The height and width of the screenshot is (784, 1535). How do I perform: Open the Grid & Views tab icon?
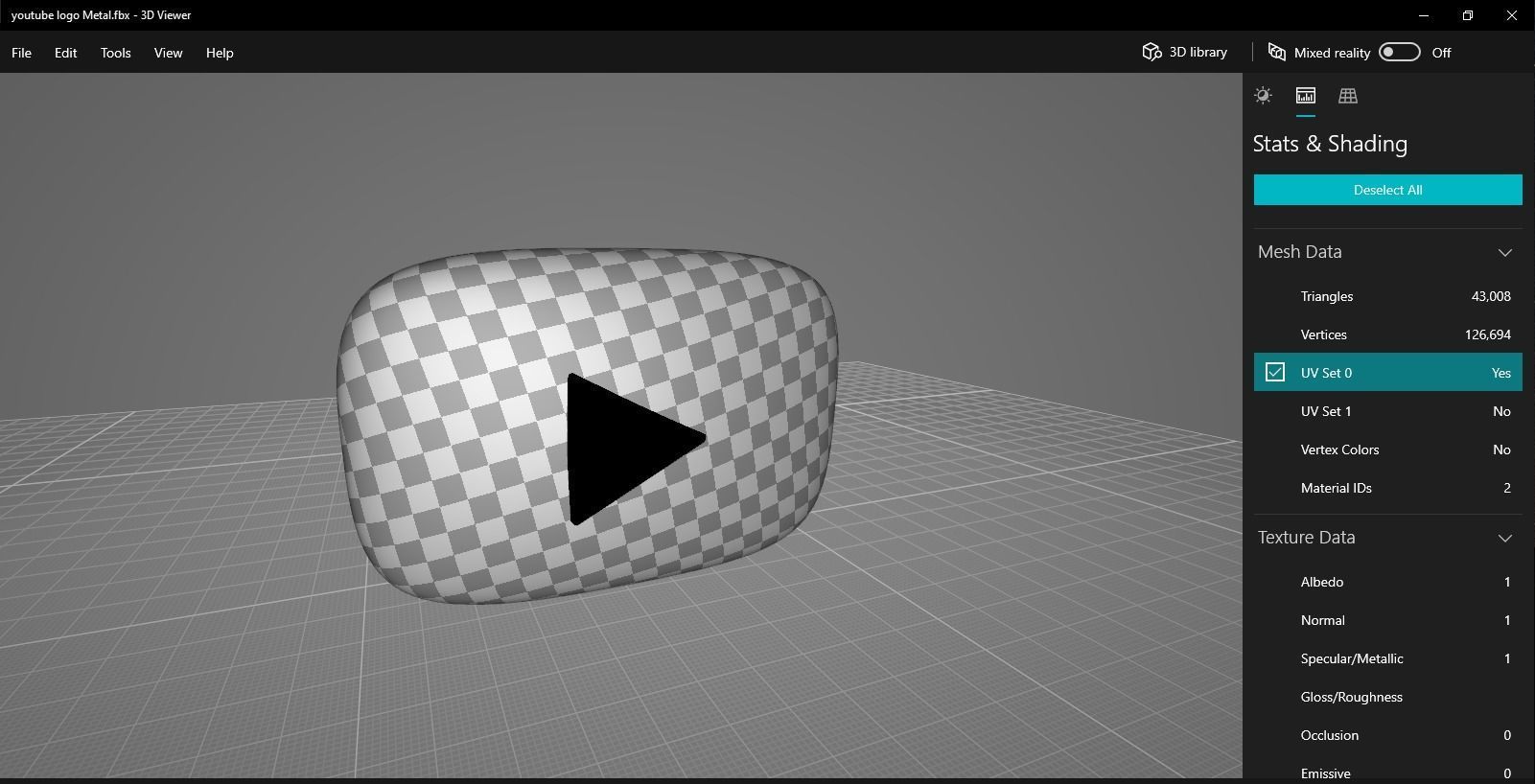click(x=1347, y=95)
